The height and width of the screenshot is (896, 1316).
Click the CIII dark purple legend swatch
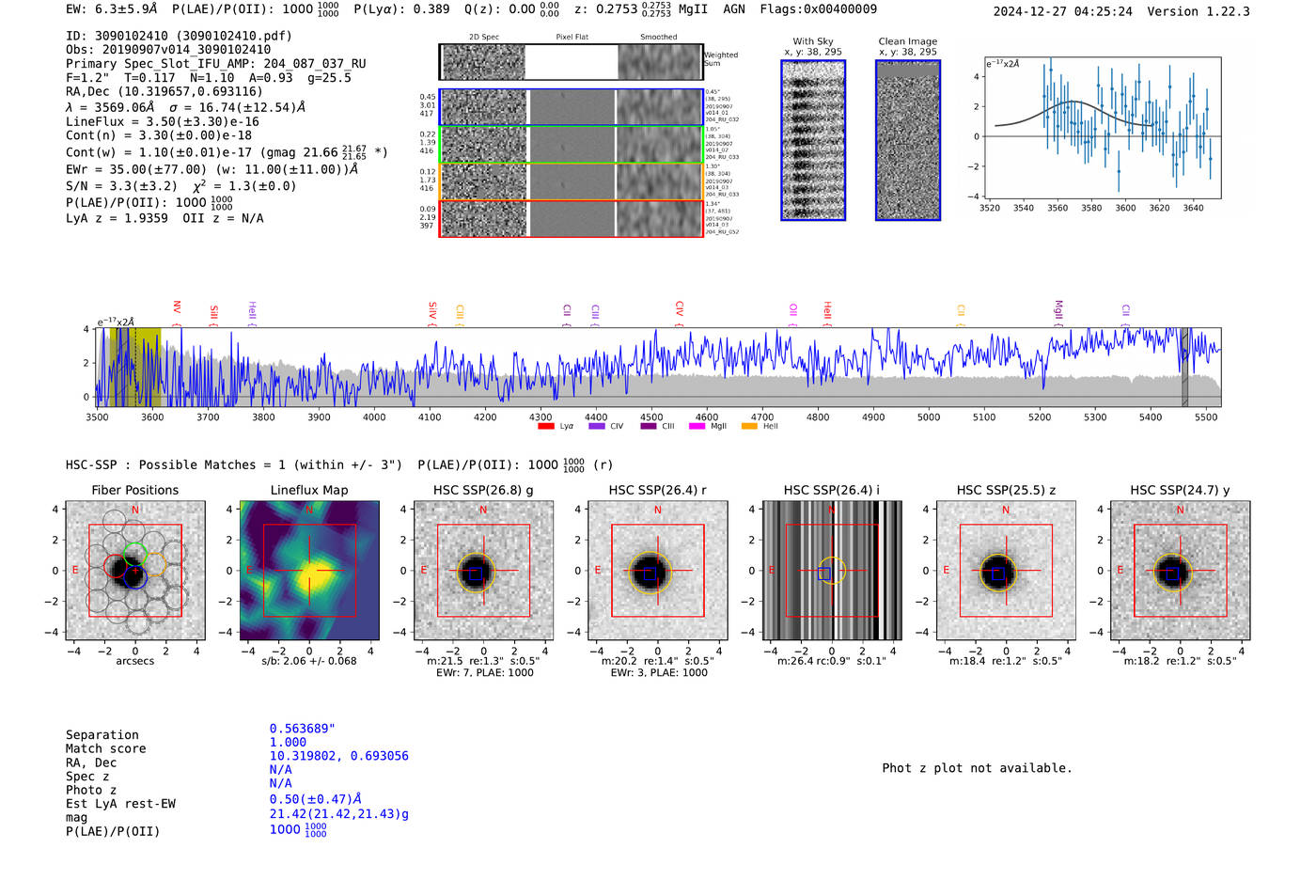tap(648, 426)
